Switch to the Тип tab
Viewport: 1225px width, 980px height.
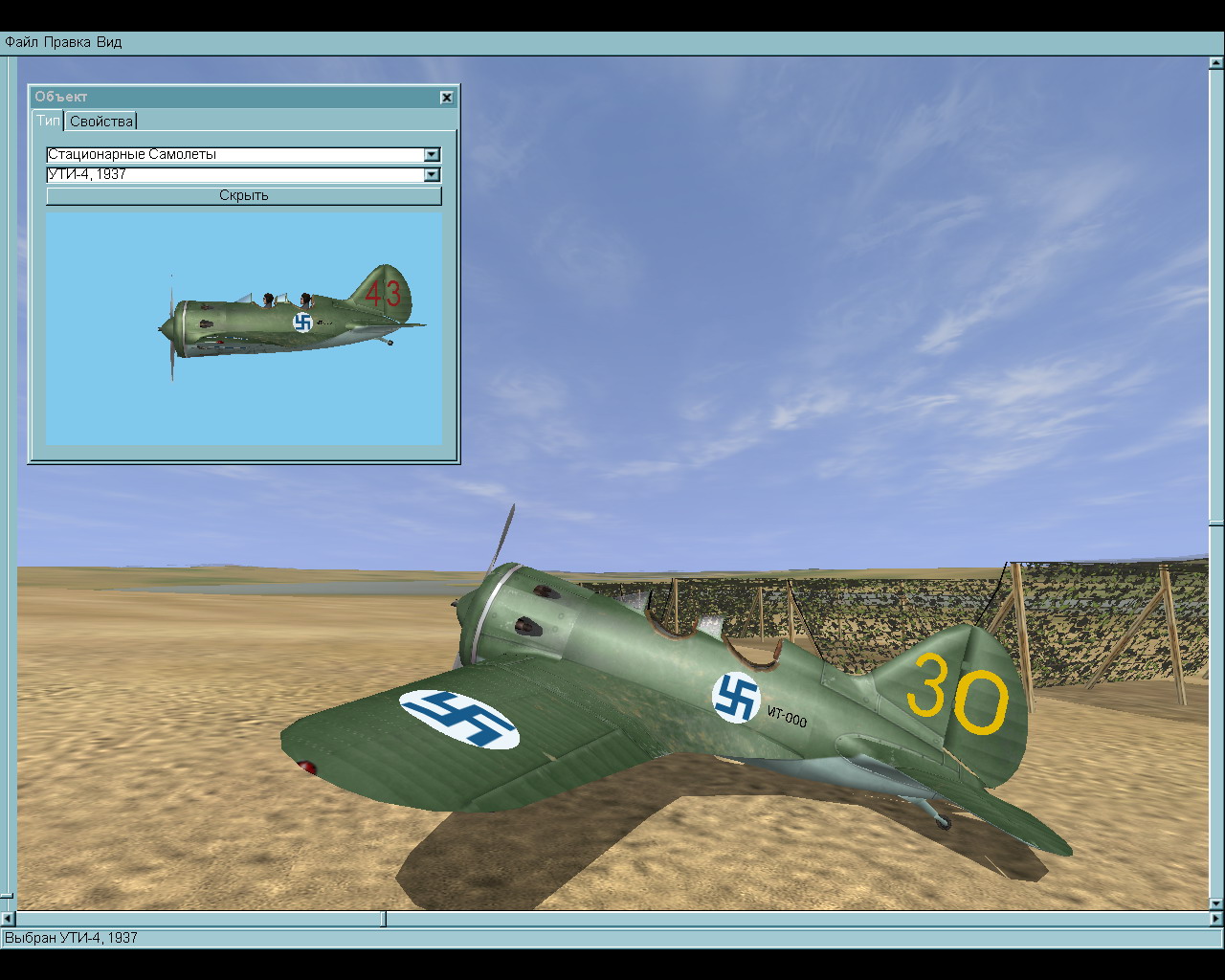48,121
